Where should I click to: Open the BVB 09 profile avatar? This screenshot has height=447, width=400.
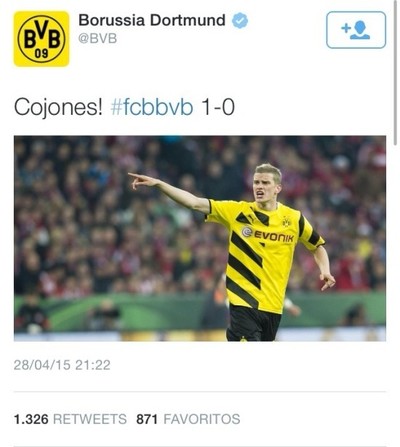pyautogui.click(x=41, y=39)
